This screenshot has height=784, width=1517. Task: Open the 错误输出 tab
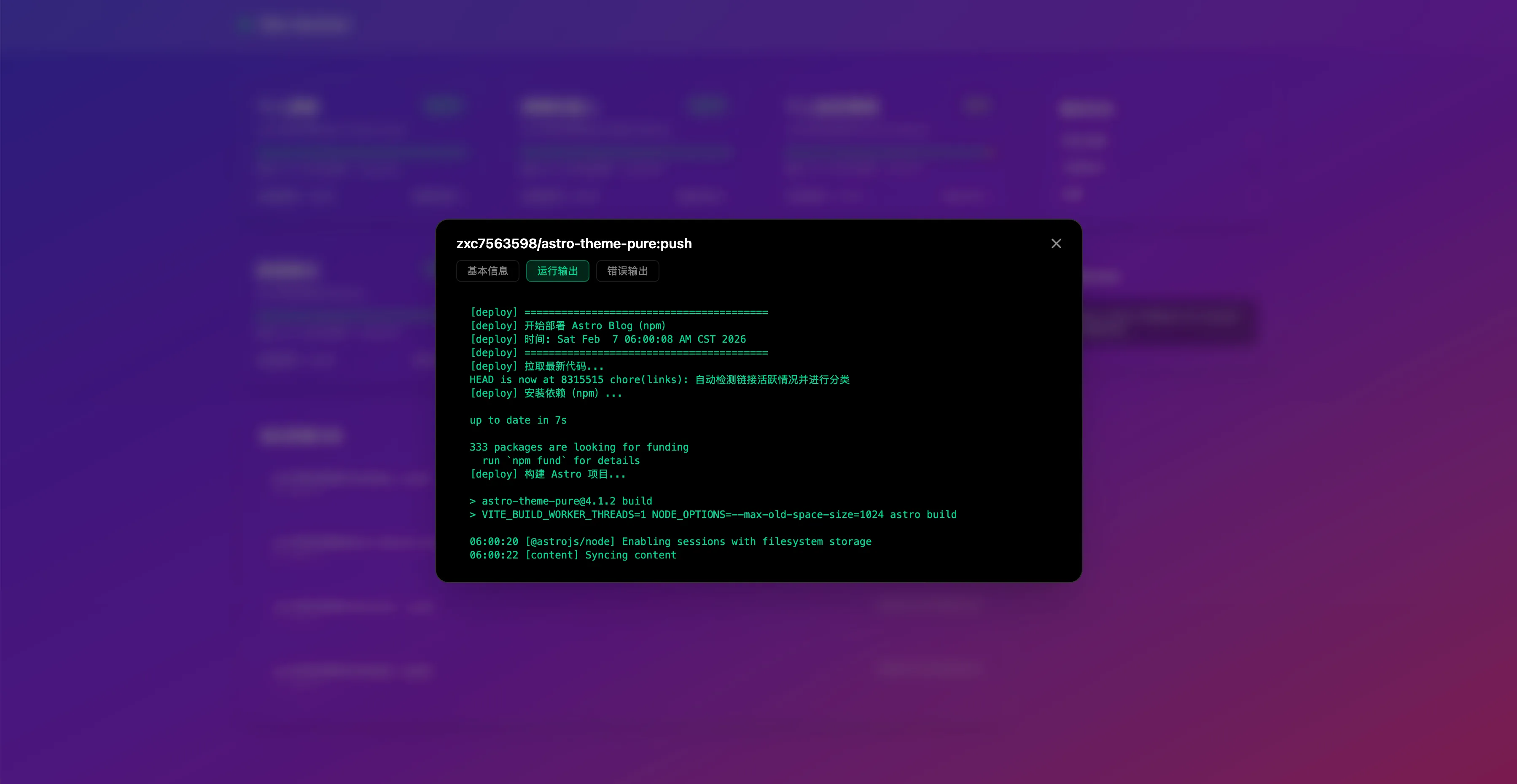click(627, 271)
